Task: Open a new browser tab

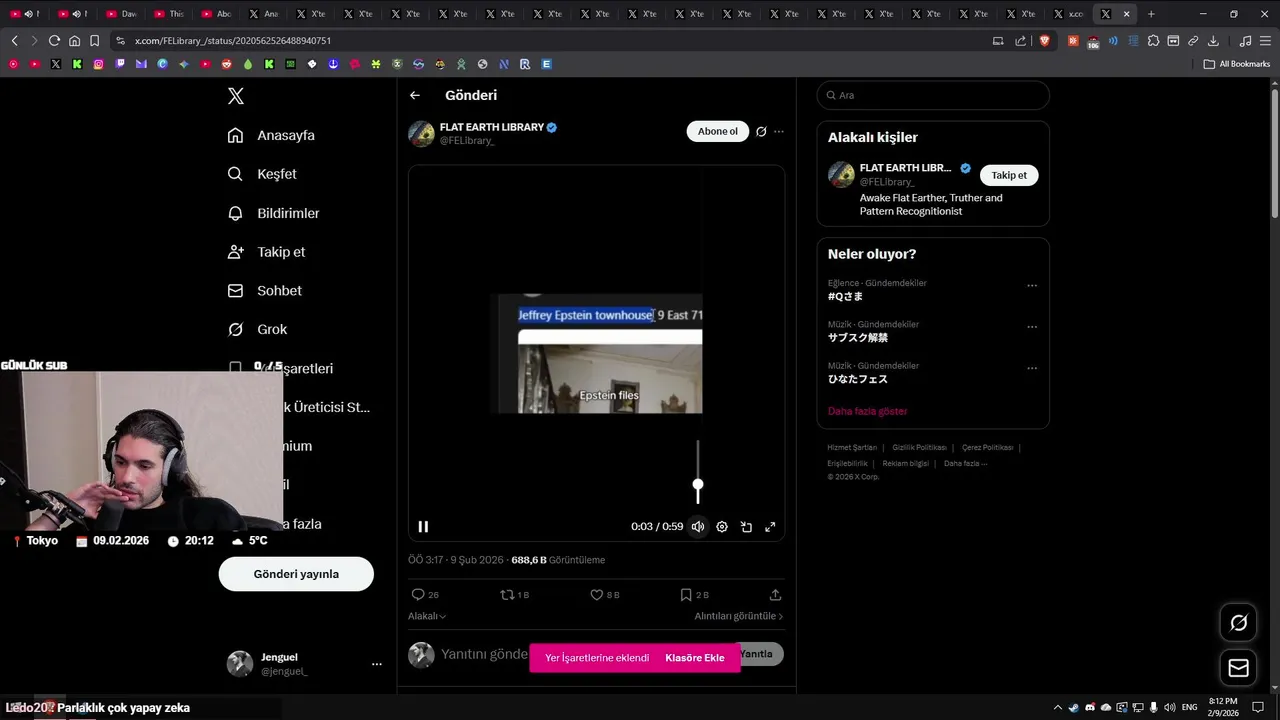Action: coord(1151,14)
